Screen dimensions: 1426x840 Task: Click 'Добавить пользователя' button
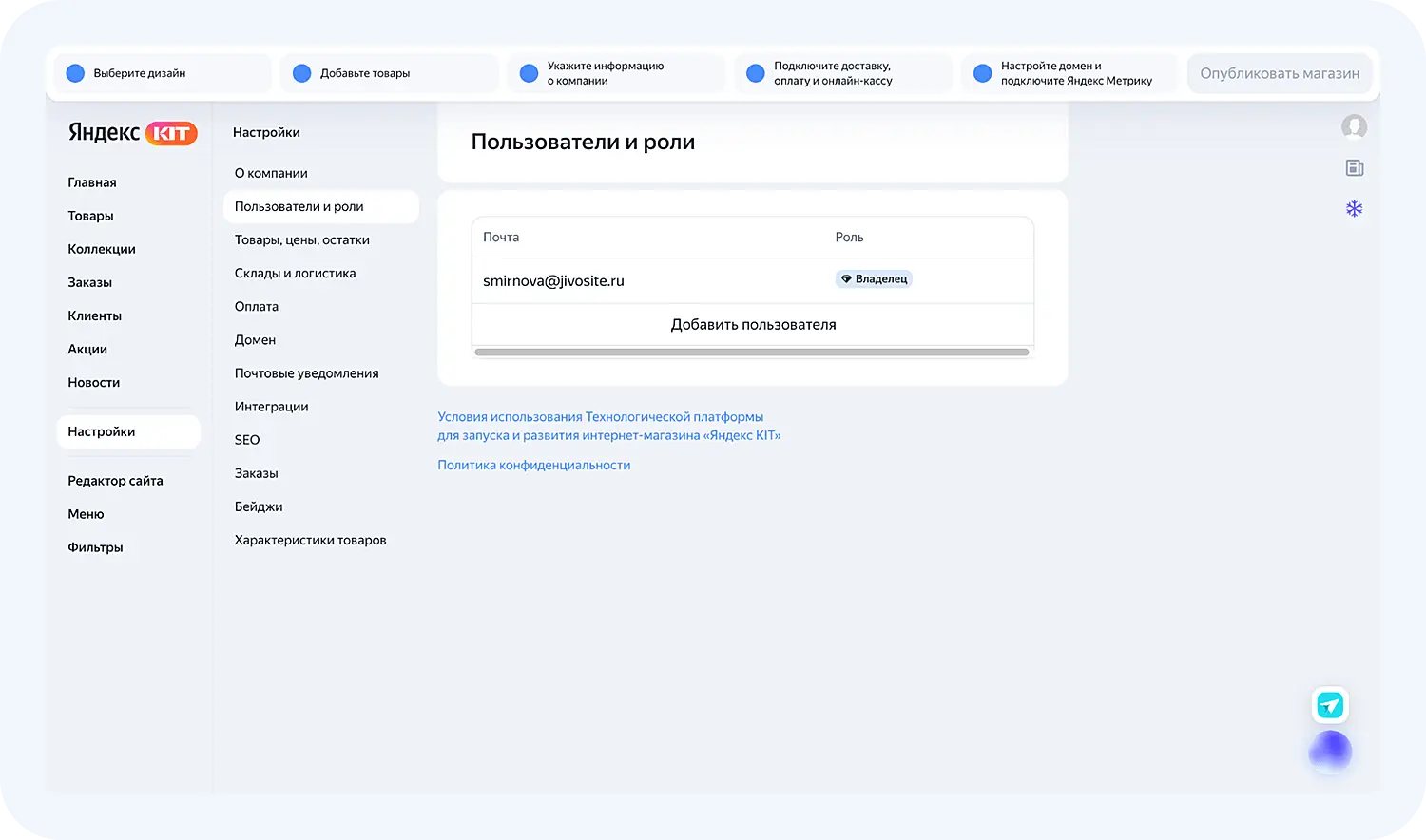(753, 325)
